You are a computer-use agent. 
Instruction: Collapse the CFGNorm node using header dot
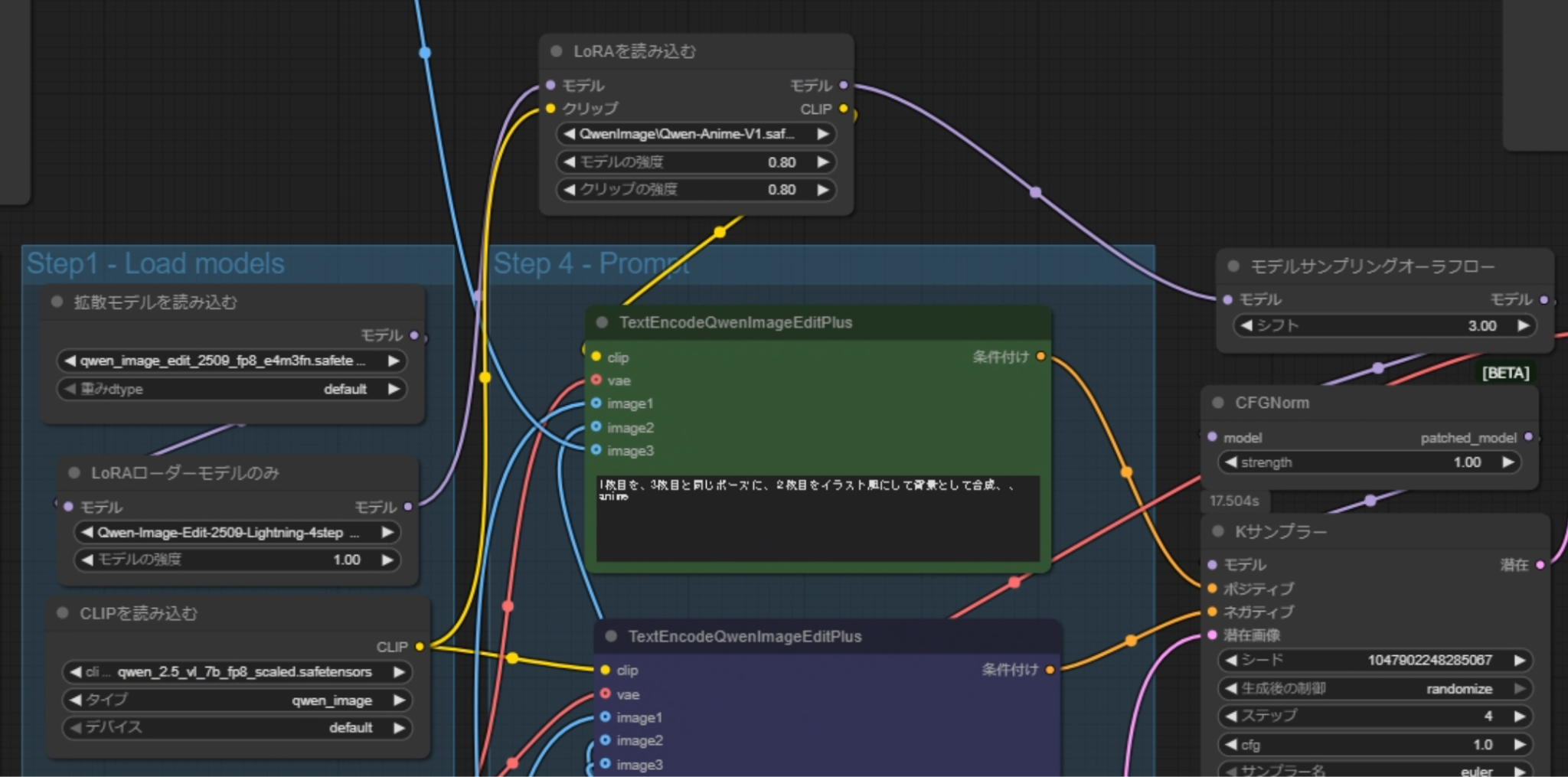[x=1218, y=403]
